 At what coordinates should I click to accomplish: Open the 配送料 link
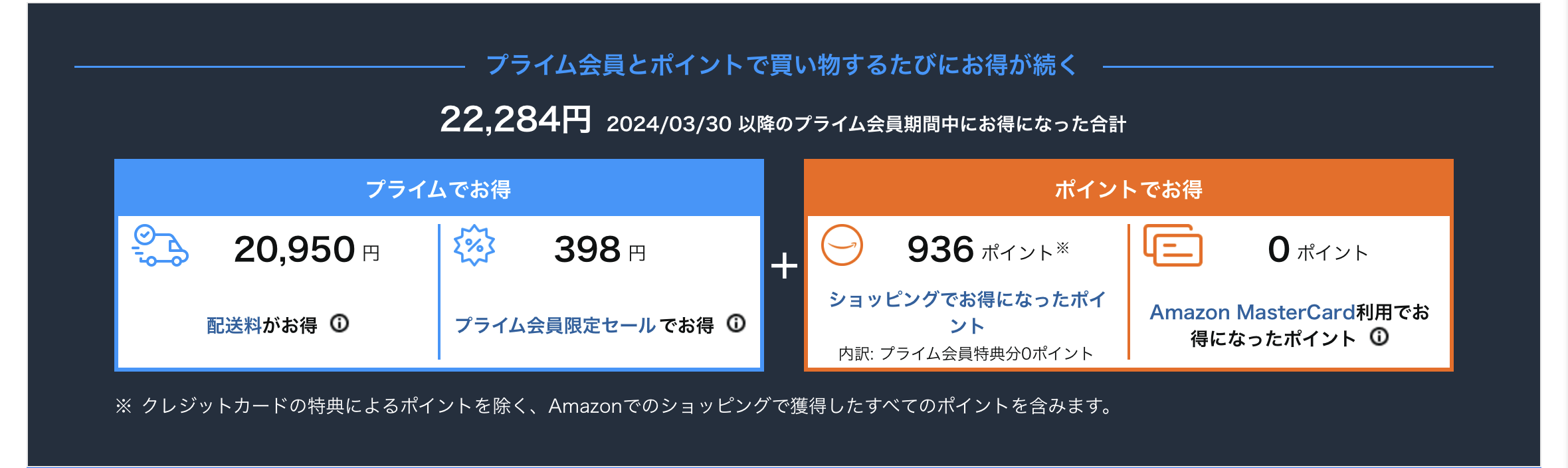click(234, 325)
